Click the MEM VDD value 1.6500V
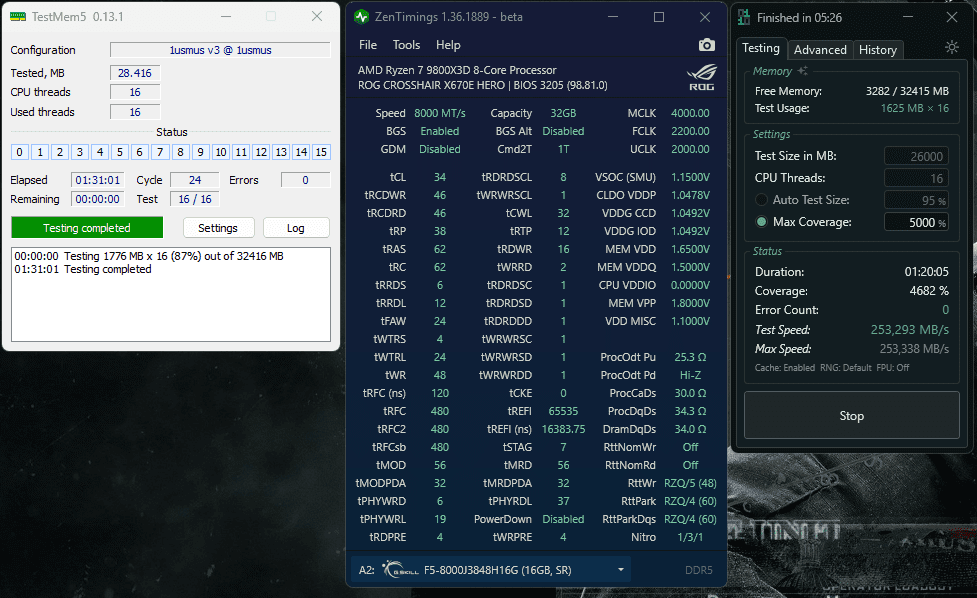The width and height of the screenshot is (977, 598). coord(690,249)
